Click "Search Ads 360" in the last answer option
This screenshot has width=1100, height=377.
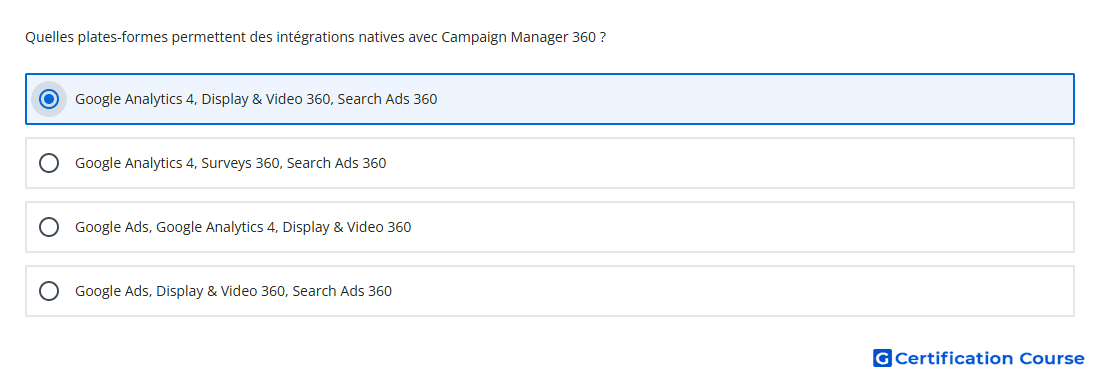click(x=342, y=291)
